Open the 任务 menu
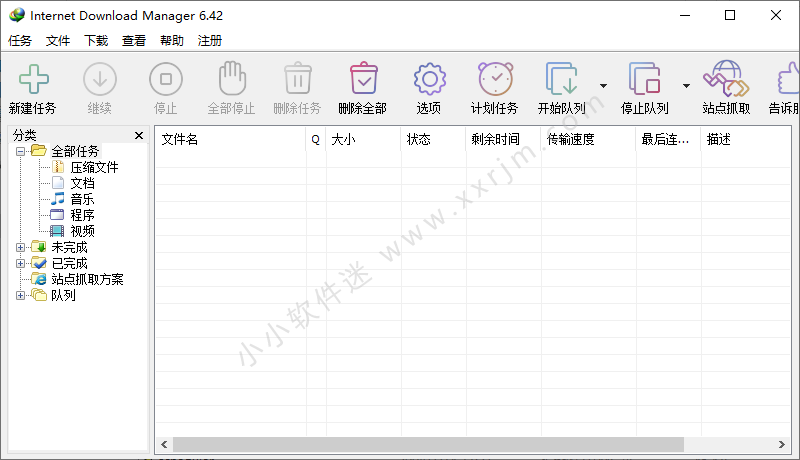This screenshot has width=800, height=460. coord(20,41)
